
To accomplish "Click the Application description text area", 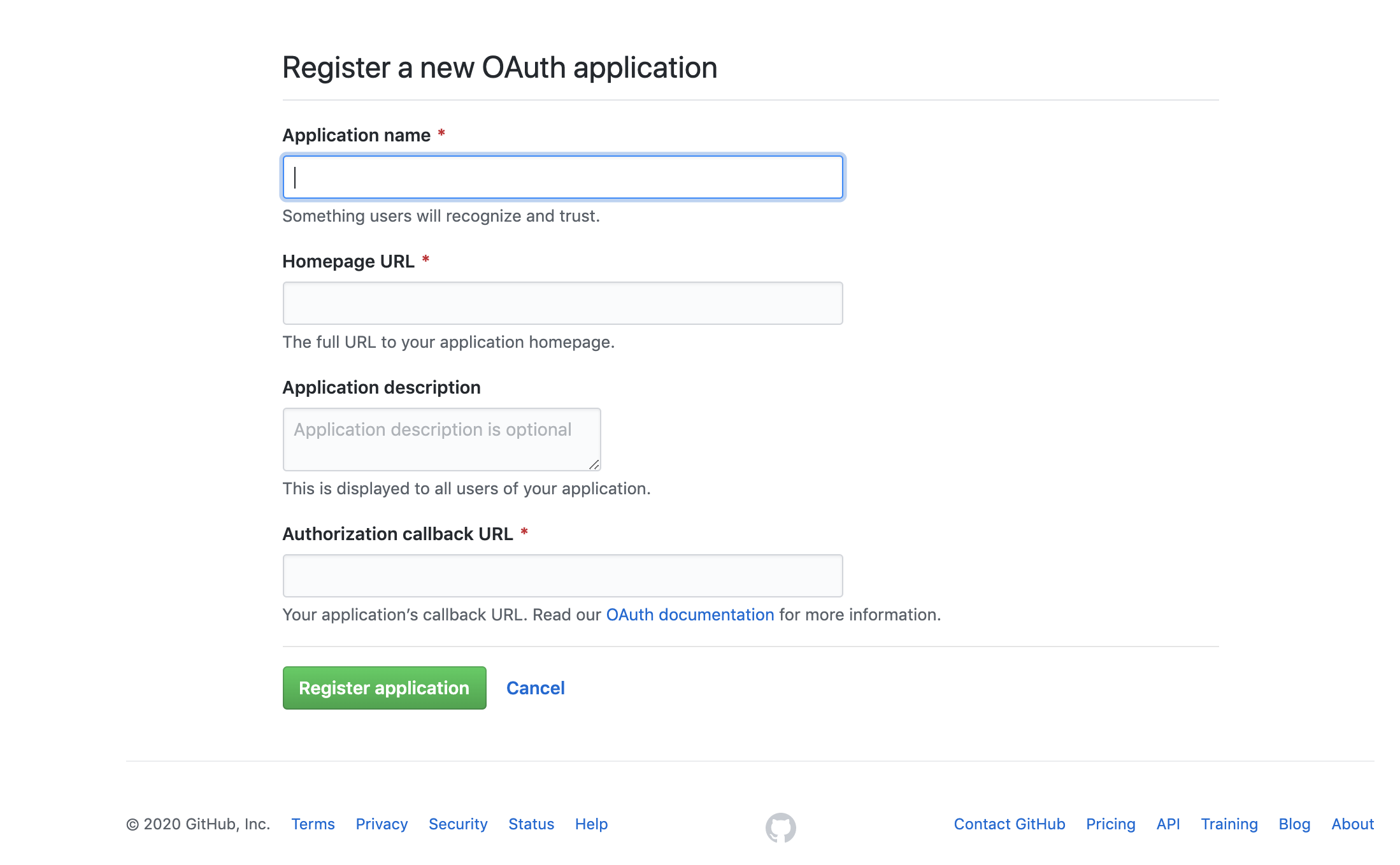I will [441, 439].
